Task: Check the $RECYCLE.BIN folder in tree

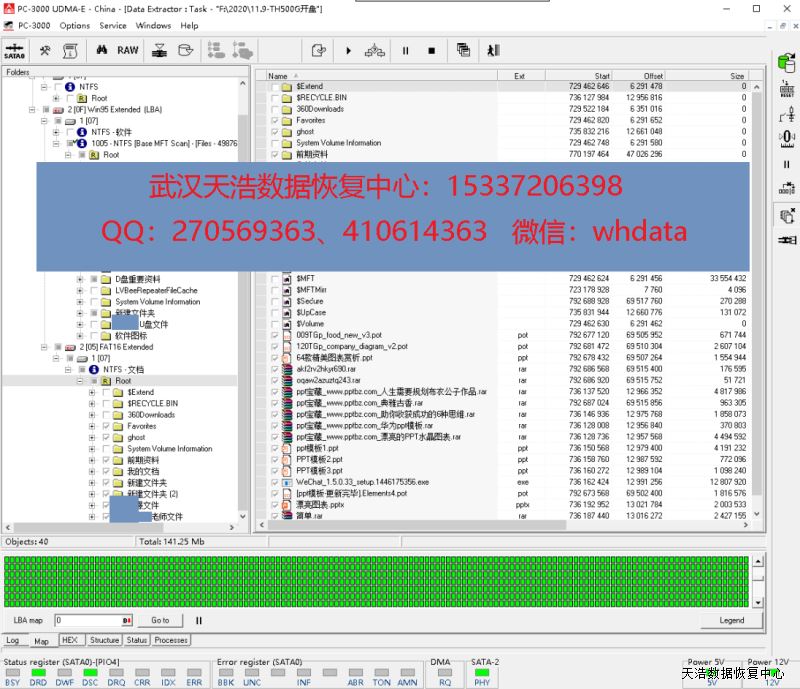Action: 106,403
